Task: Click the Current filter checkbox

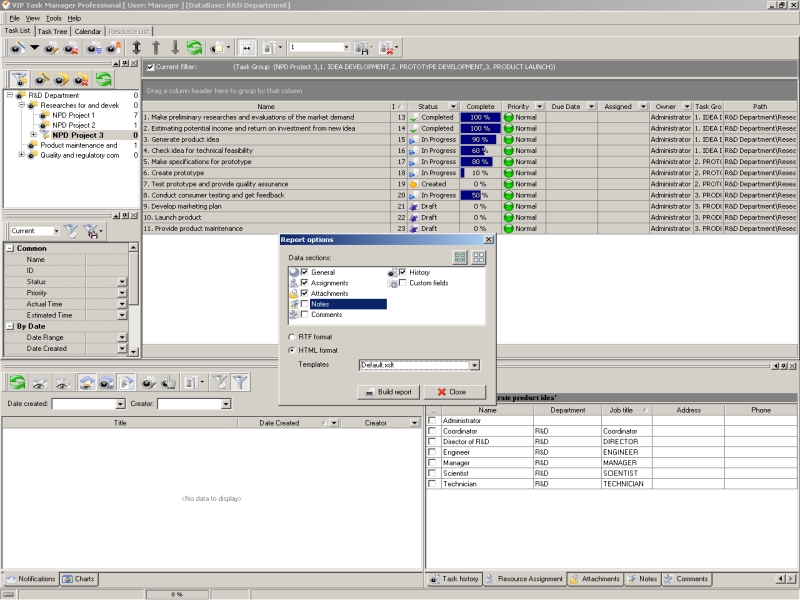Action: pos(151,67)
